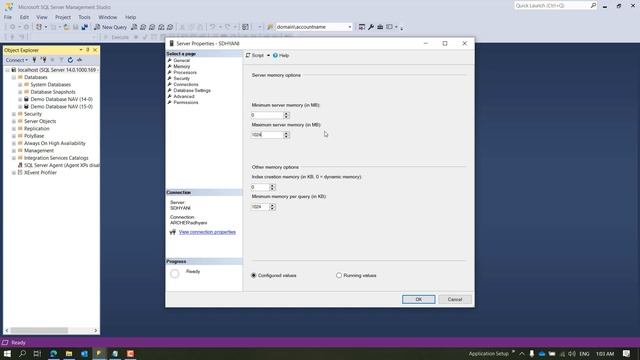Image resolution: width=640 pixels, height=360 pixels.
Task: Click the Undo icon in the toolbar
Action: click(212, 27)
